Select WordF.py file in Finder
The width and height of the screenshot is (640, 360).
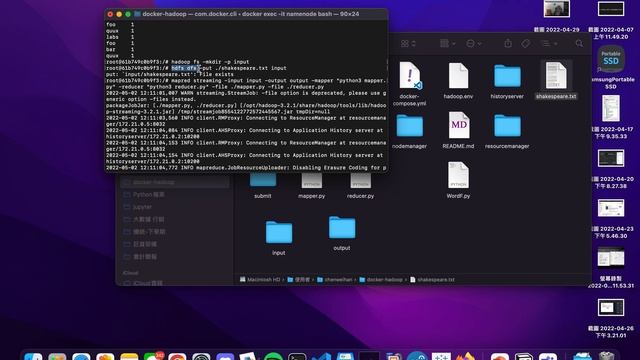[x=458, y=180]
